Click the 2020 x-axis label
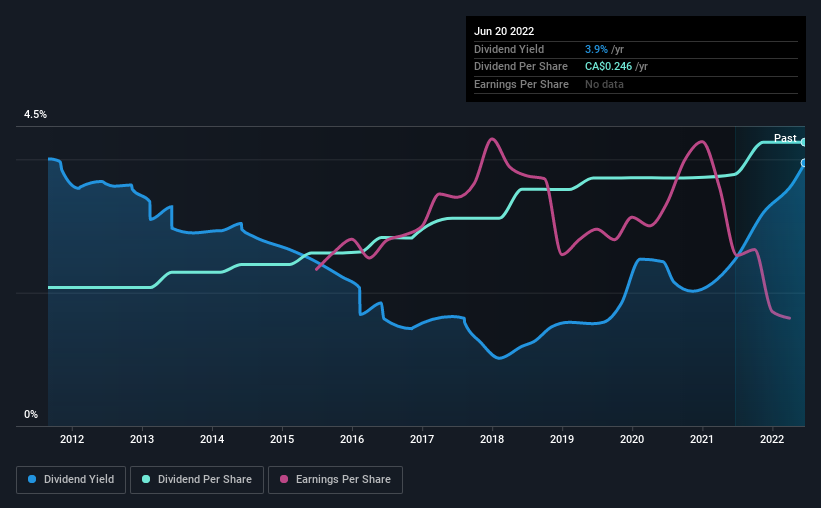This screenshot has height=508, width=821. tap(632, 439)
